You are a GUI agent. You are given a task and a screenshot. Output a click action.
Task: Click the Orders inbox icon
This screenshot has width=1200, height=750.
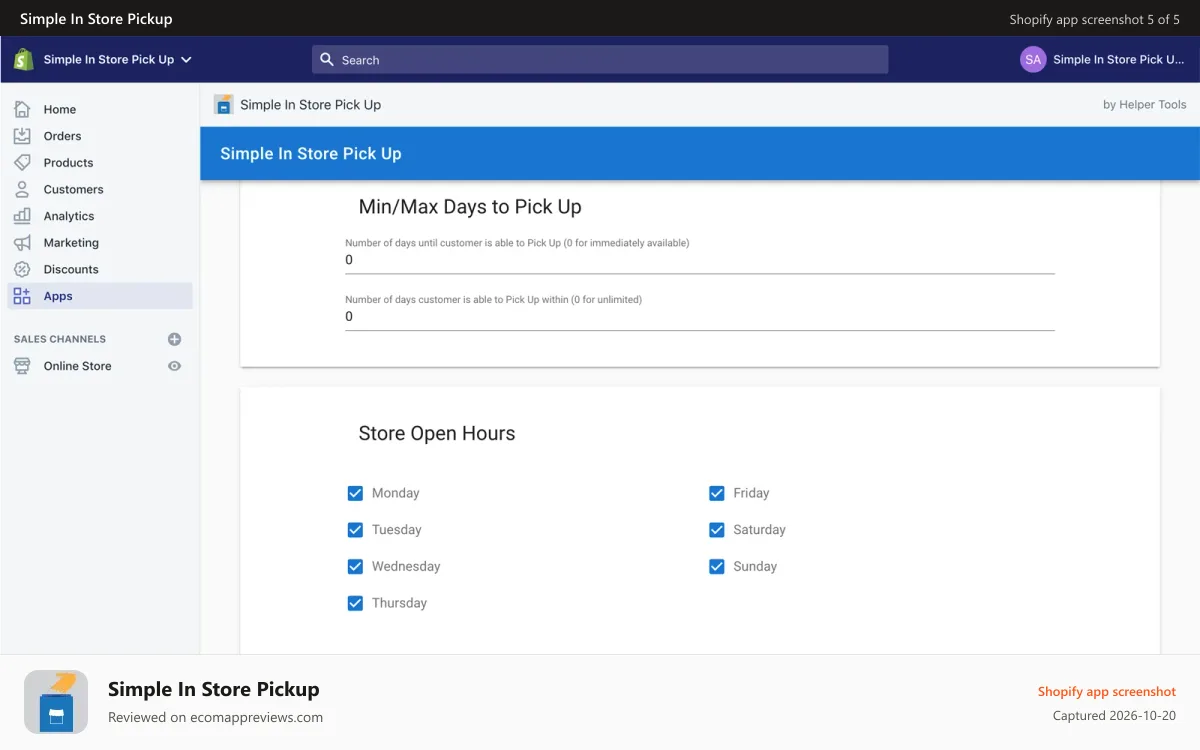pyautogui.click(x=22, y=136)
